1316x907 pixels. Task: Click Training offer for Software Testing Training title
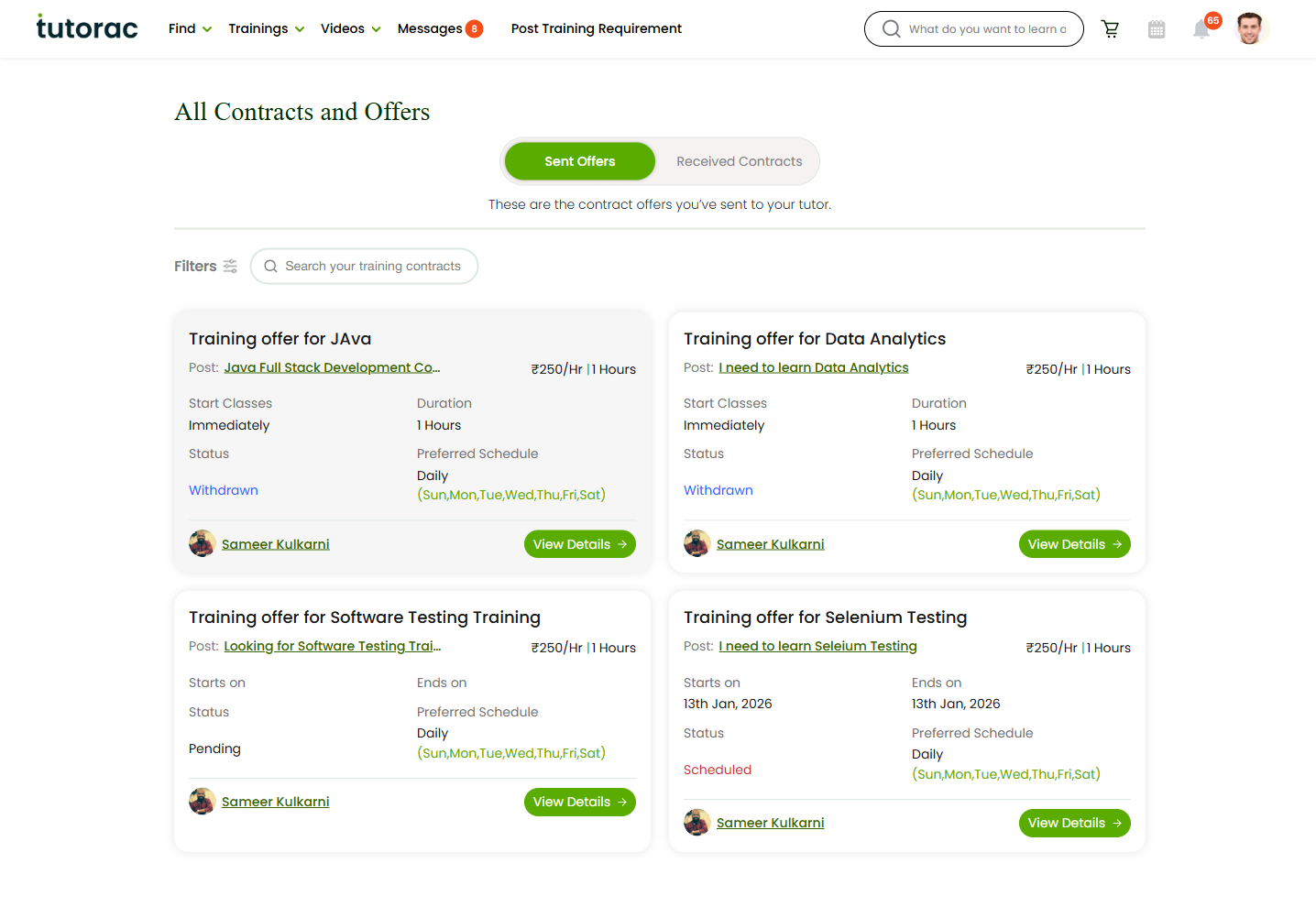365,617
